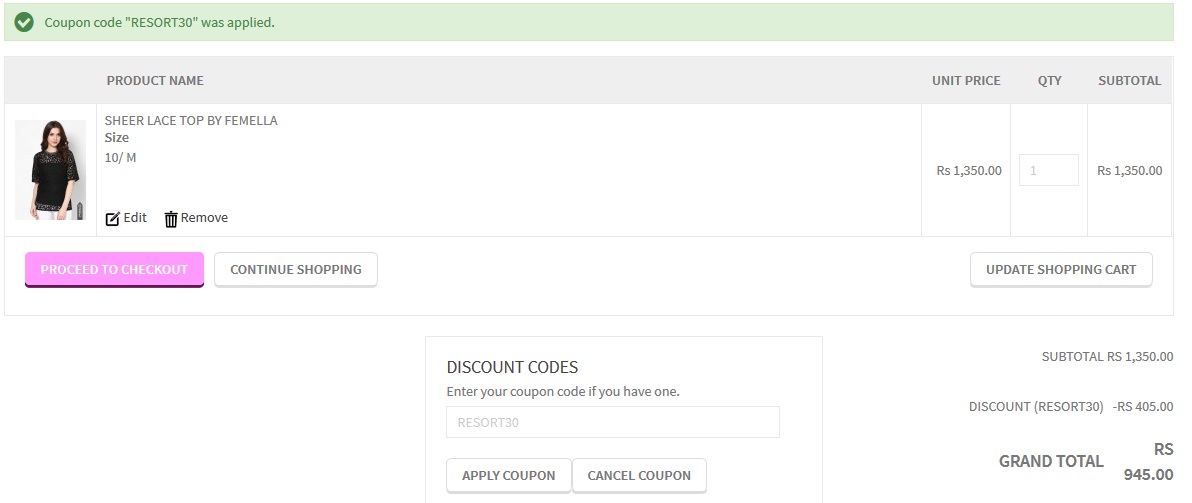This screenshot has width=1192, height=503.
Task: Click the Remove trash can icon
Action: point(171,219)
